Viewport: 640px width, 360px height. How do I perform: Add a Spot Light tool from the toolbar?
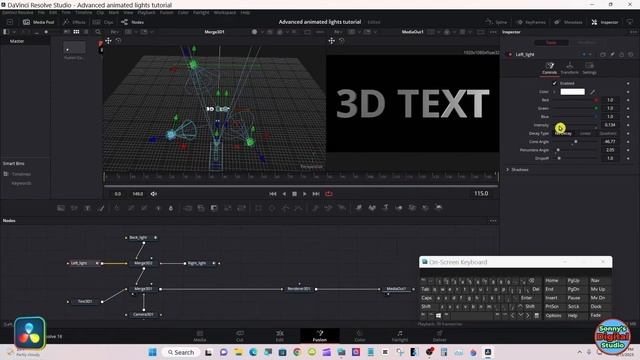(x=425, y=208)
